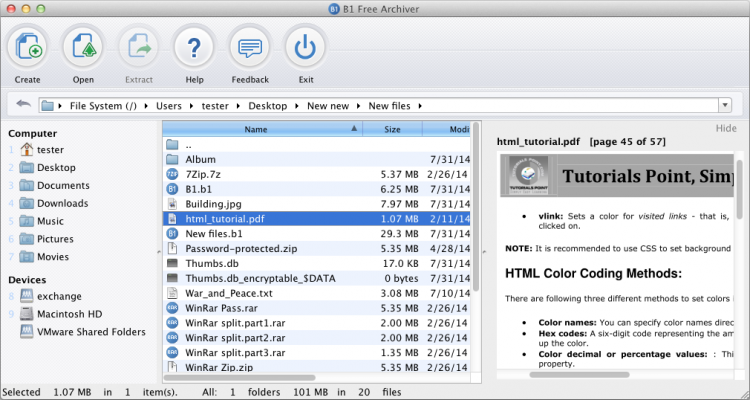Screen dimensions: 750x400
Task: Open the path bar dropdown arrow
Action: 723,105
